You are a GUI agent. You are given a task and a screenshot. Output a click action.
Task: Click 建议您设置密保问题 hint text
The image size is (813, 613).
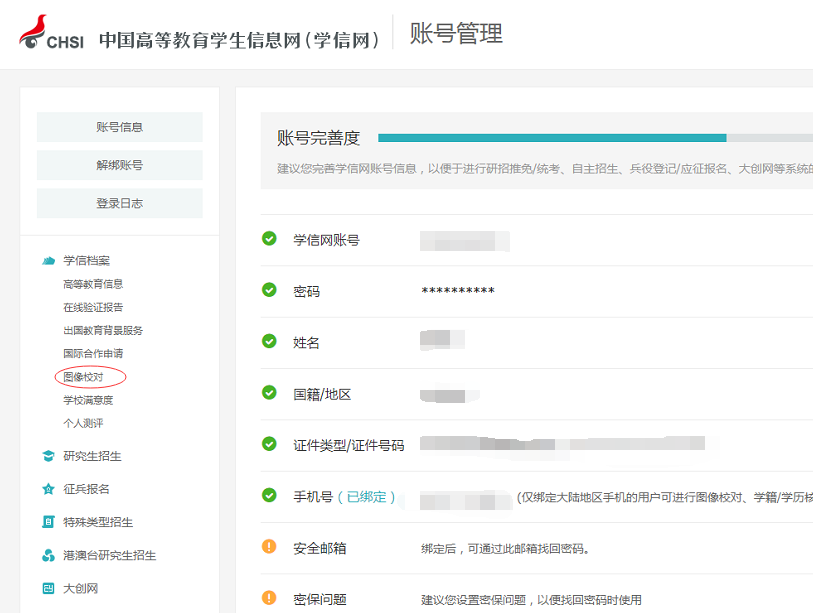tap(531, 600)
